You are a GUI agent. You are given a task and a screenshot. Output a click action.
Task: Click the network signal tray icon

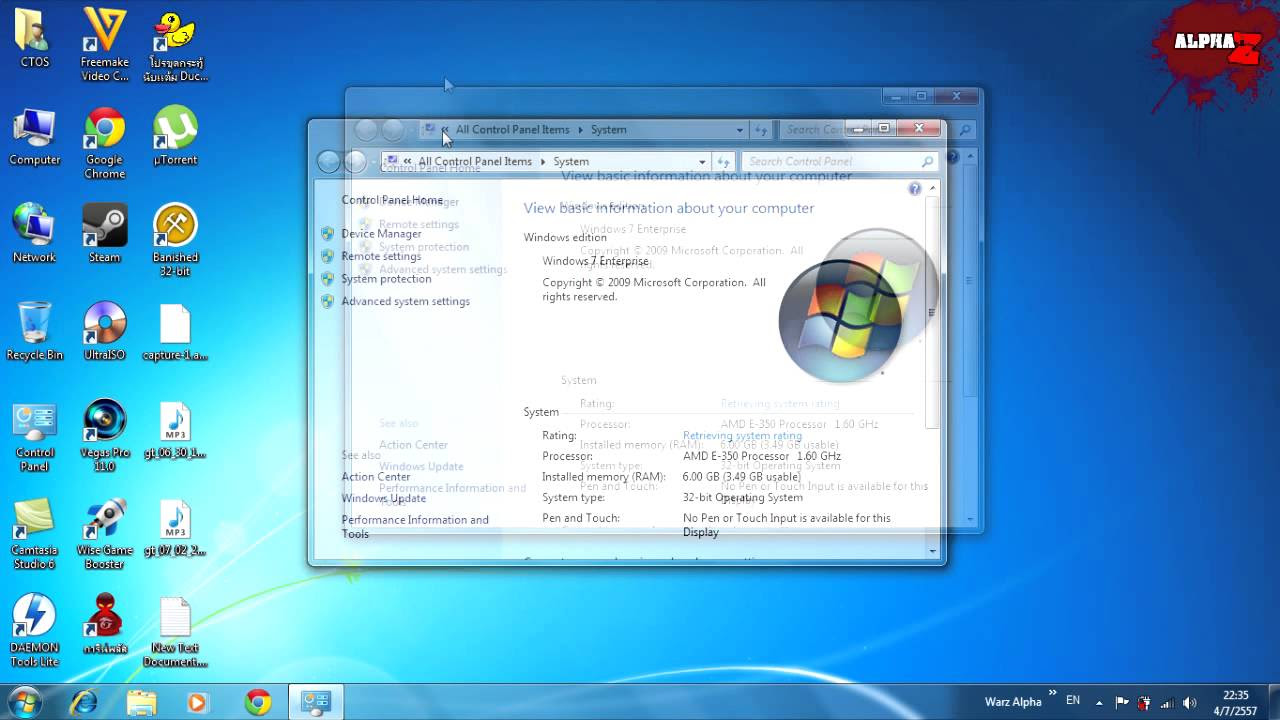tap(1167, 702)
